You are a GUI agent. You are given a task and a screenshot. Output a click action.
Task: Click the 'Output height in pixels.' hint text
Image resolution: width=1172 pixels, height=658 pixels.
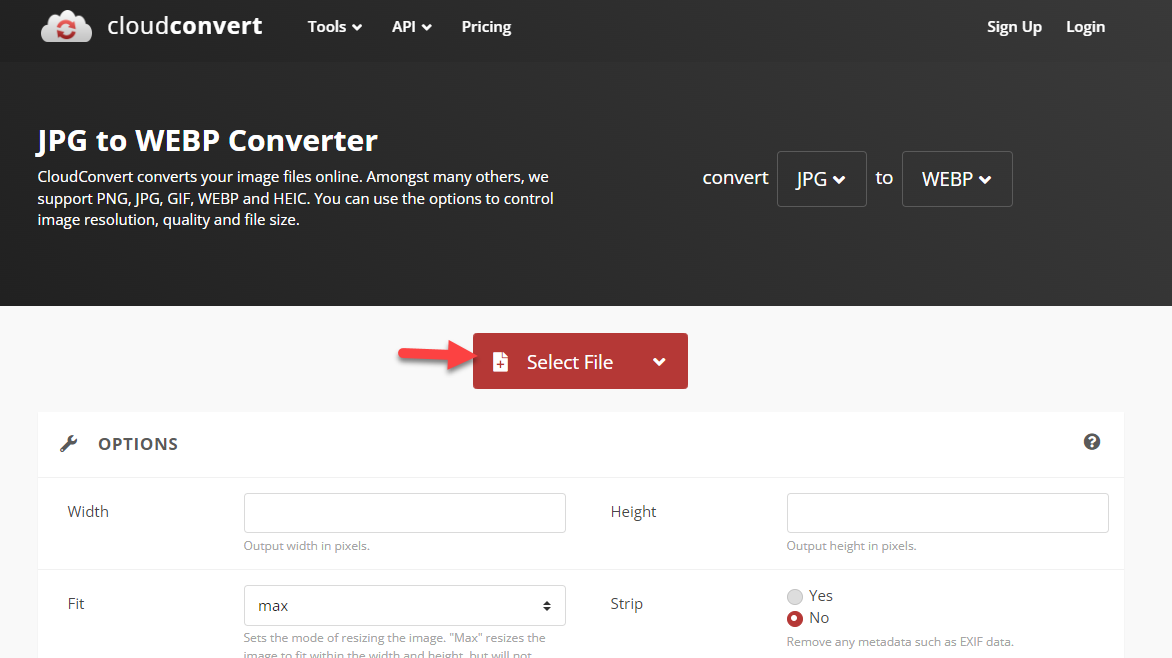[851, 546]
